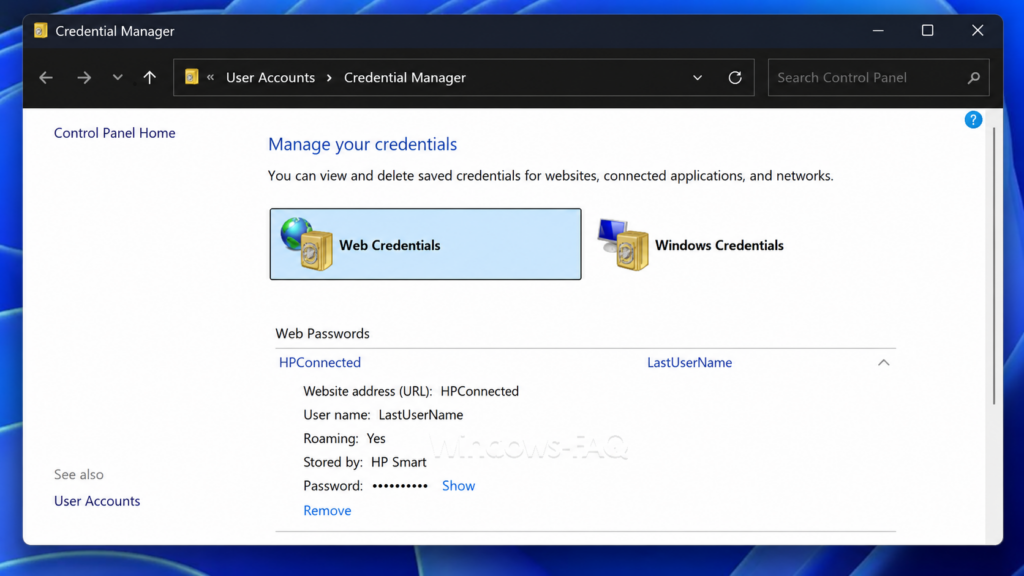Minimize the Credential Manager window
The image size is (1024, 576).
pos(878,31)
